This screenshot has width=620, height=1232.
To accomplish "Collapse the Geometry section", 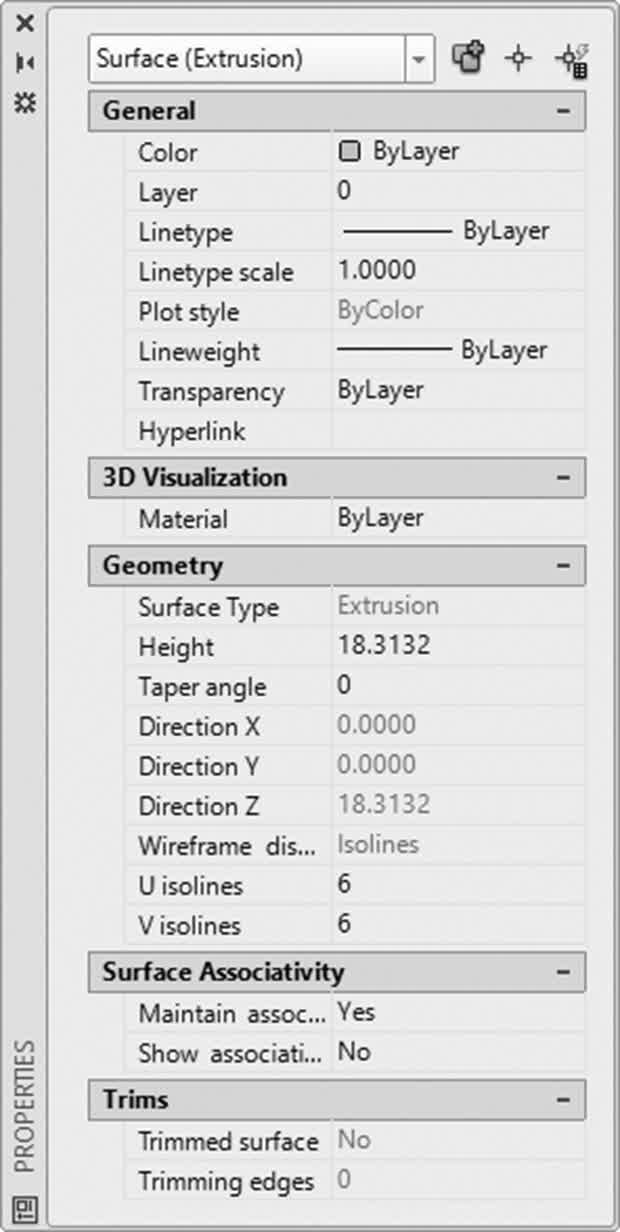I will 563,565.
